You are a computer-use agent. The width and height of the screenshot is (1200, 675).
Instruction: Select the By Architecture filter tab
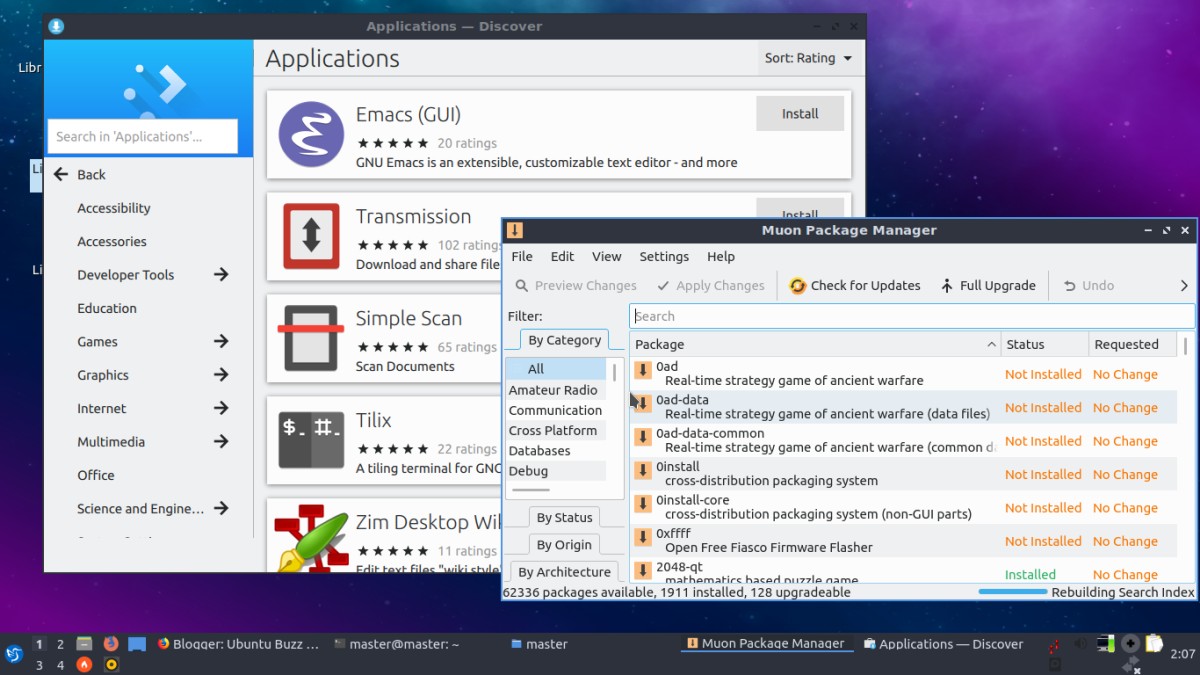pyautogui.click(x=564, y=572)
